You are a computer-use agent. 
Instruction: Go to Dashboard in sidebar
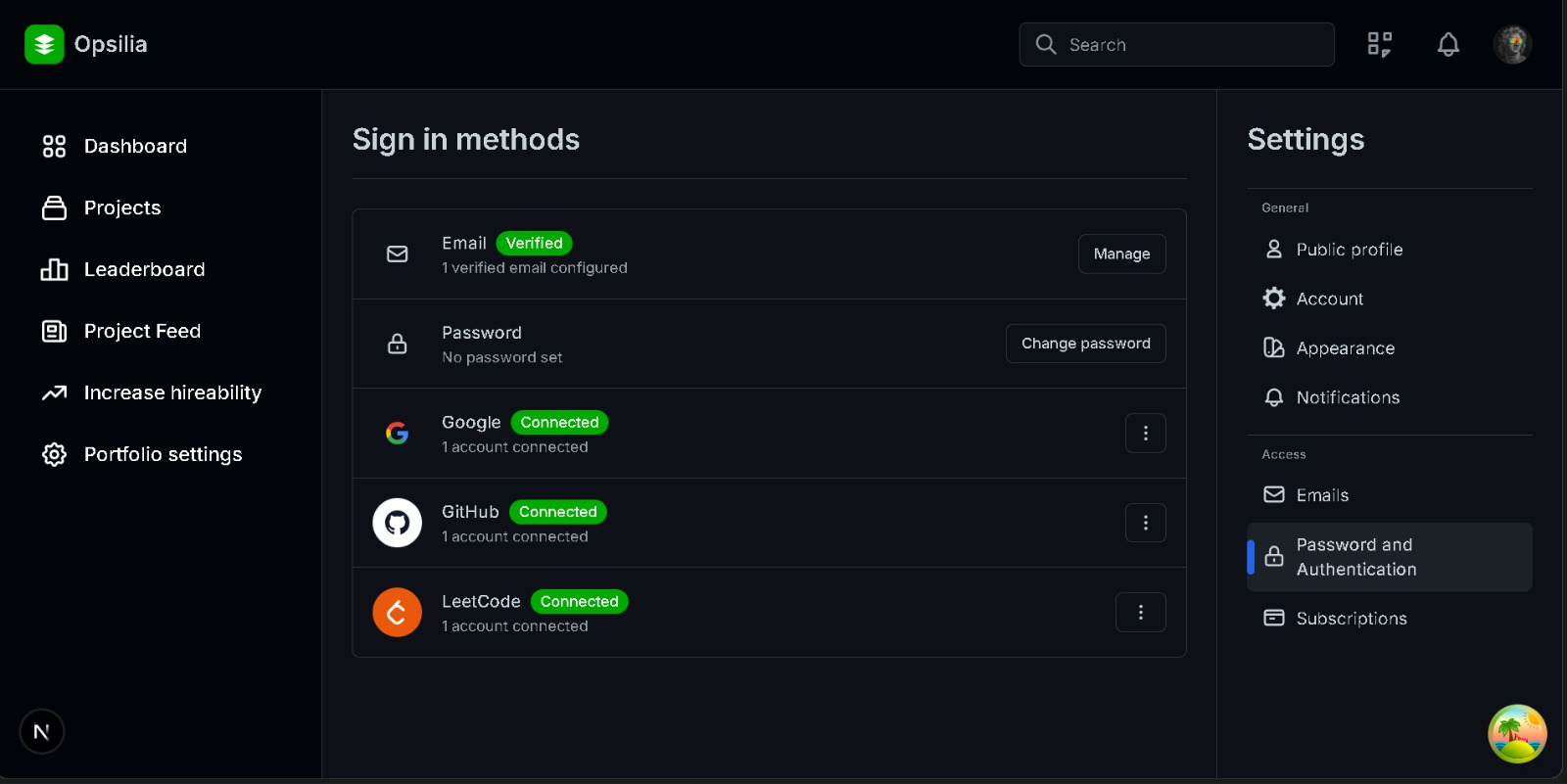click(x=135, y=146)
